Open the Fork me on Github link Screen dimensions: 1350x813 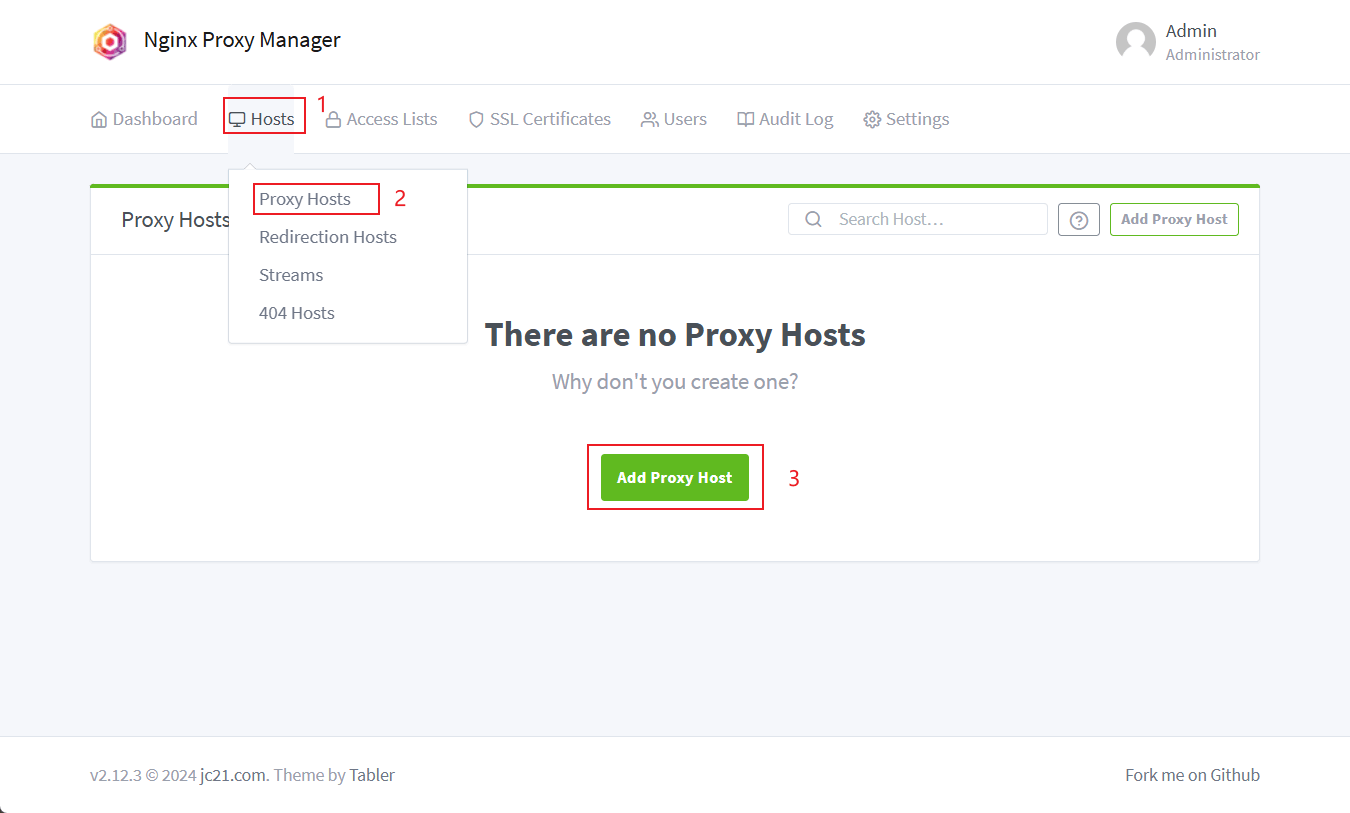tap(1192, 775)
